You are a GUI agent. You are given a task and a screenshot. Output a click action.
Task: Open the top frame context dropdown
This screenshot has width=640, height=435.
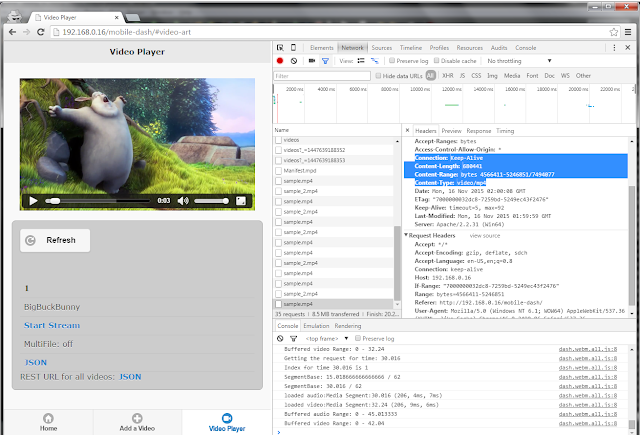click(327, 338)
